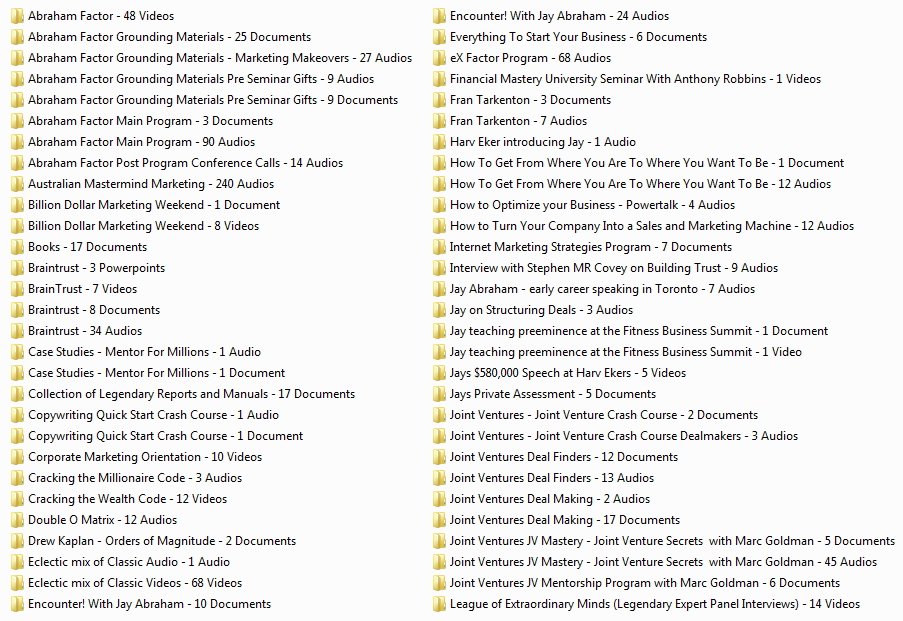Select Jay teaching preeminence Fitness Summit - 1 Video
Image resolution: width=903 pixels, height=621 pixels.
coord(625,352)
